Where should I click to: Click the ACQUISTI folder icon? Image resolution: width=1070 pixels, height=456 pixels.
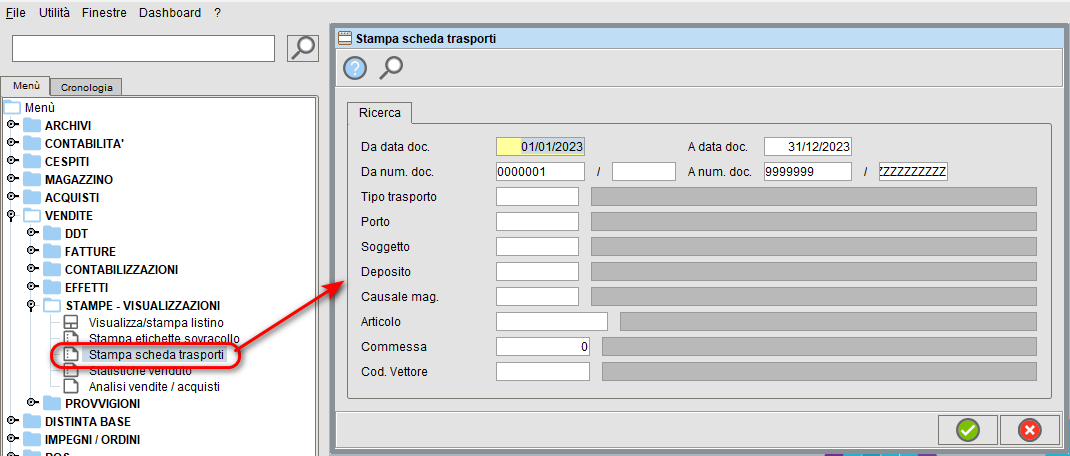coord(31,197)
